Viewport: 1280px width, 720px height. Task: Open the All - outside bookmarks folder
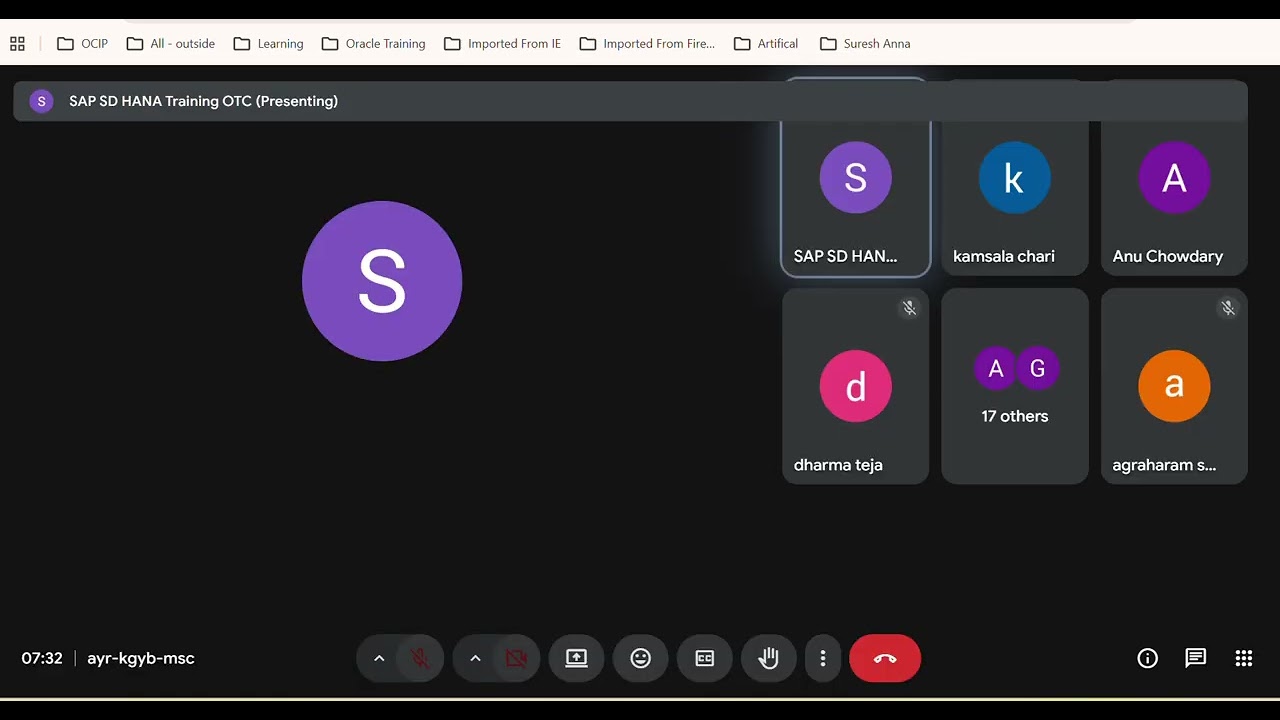[x=171, y=44]
